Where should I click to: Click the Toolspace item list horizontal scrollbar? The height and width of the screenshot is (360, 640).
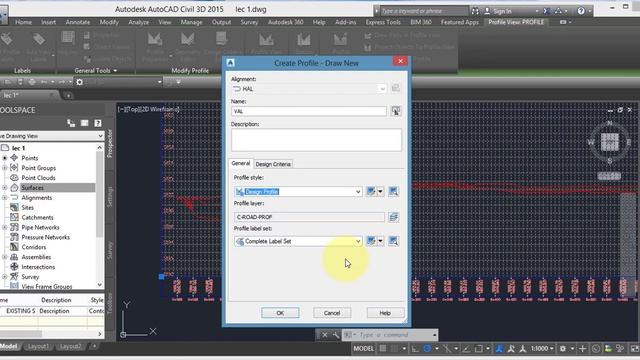(52, 334)
